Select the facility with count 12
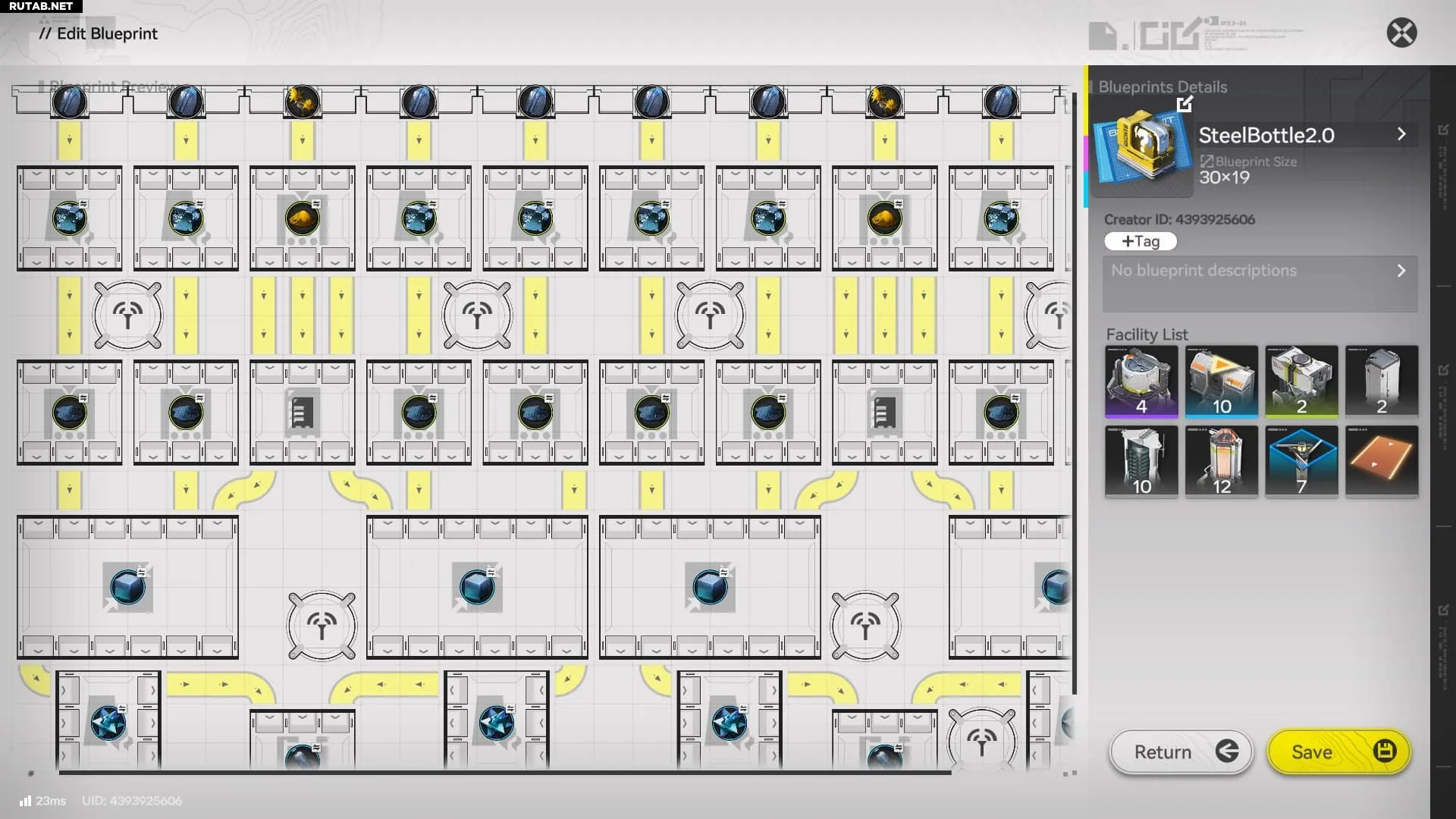The width and height of the screenshot is (1456, 819). click(x=1221, y=460)
